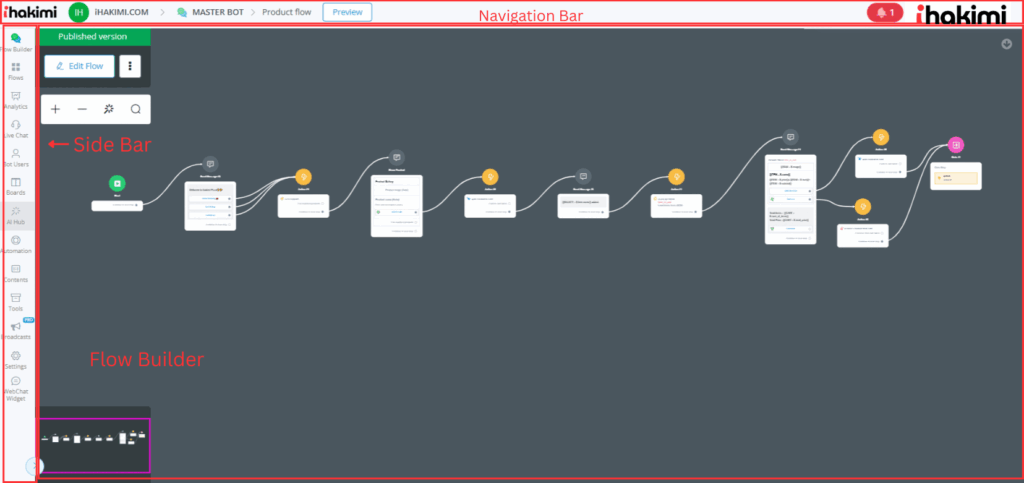Go to Live Chat in sidebar
1024x483 pixels.
16,128
